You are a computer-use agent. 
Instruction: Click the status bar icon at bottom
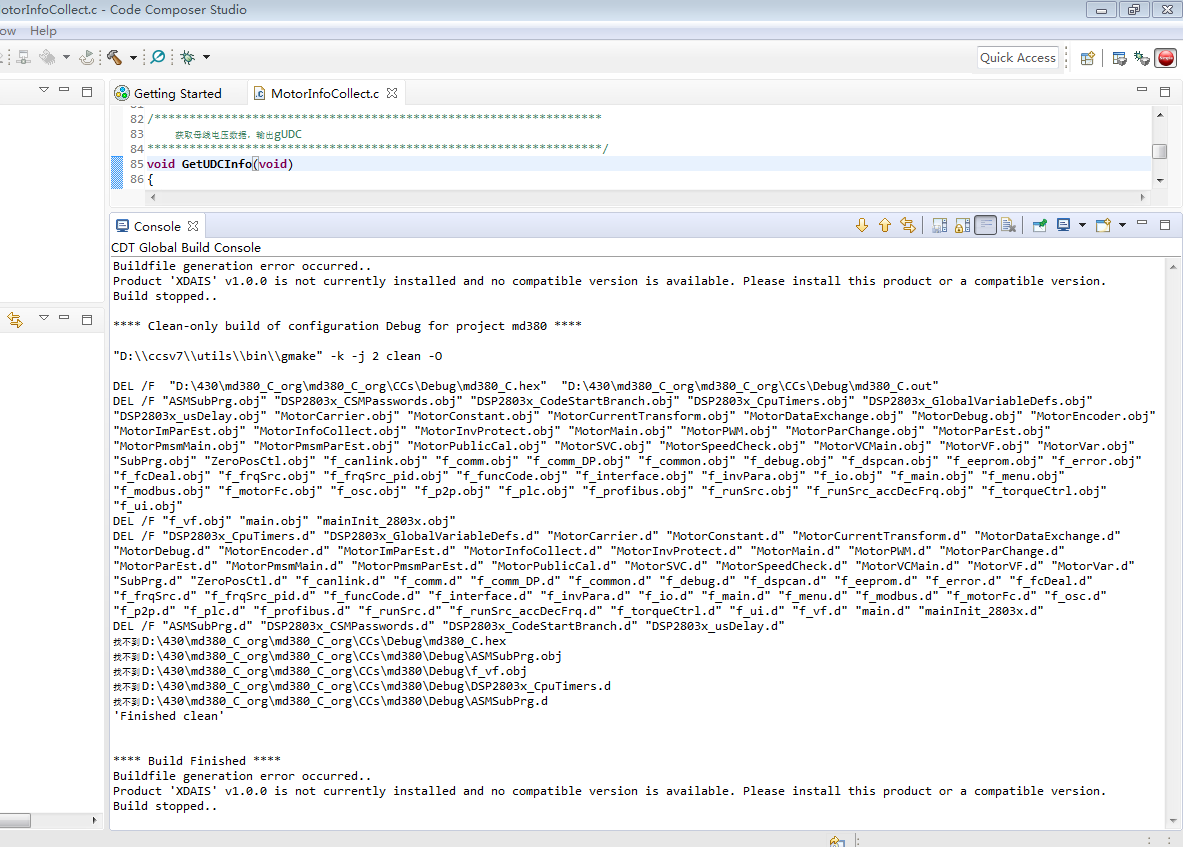tap(836, 841)
